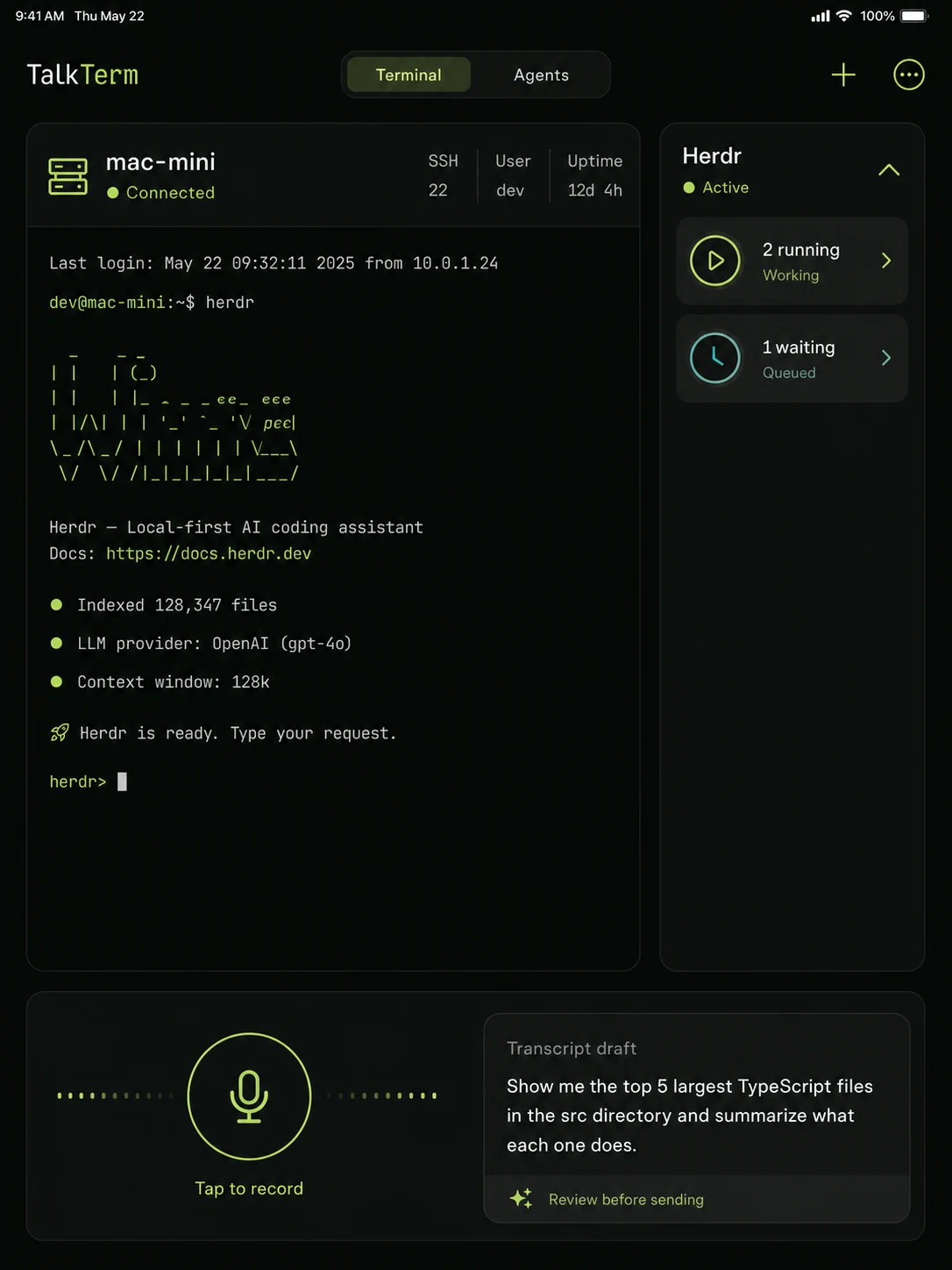This screenshot has width=952, height=1270.
Task: Click the Last login line
Action: click(x=274, y=263)
